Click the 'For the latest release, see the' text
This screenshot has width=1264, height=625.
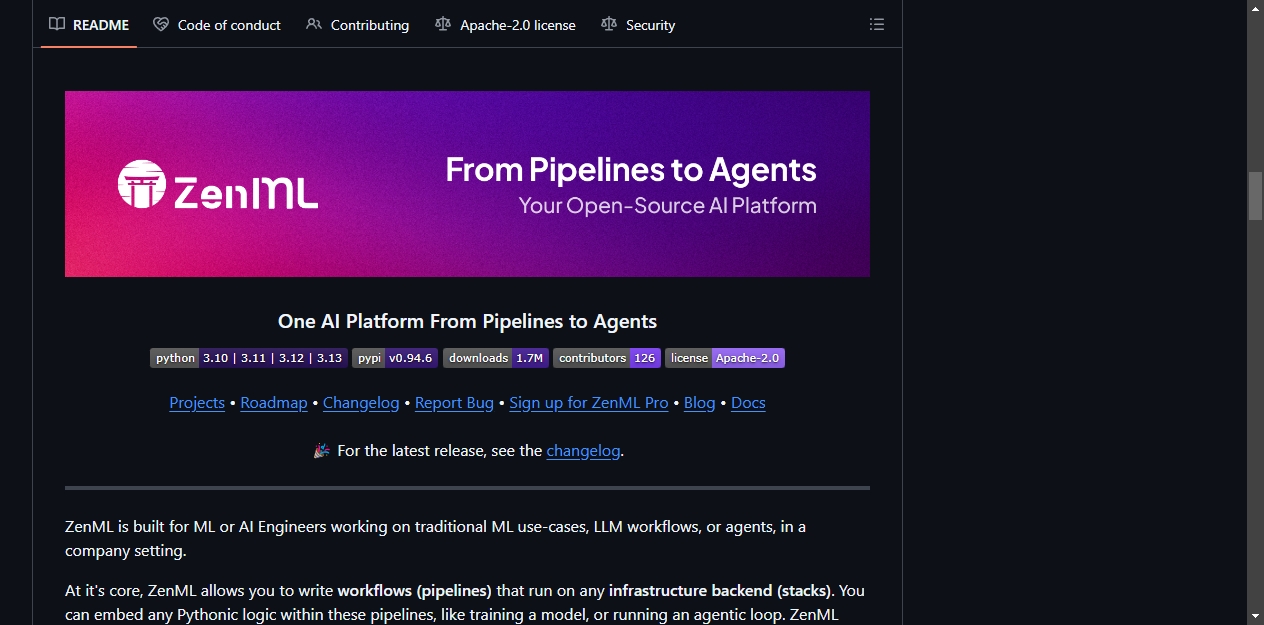(440, 451)
